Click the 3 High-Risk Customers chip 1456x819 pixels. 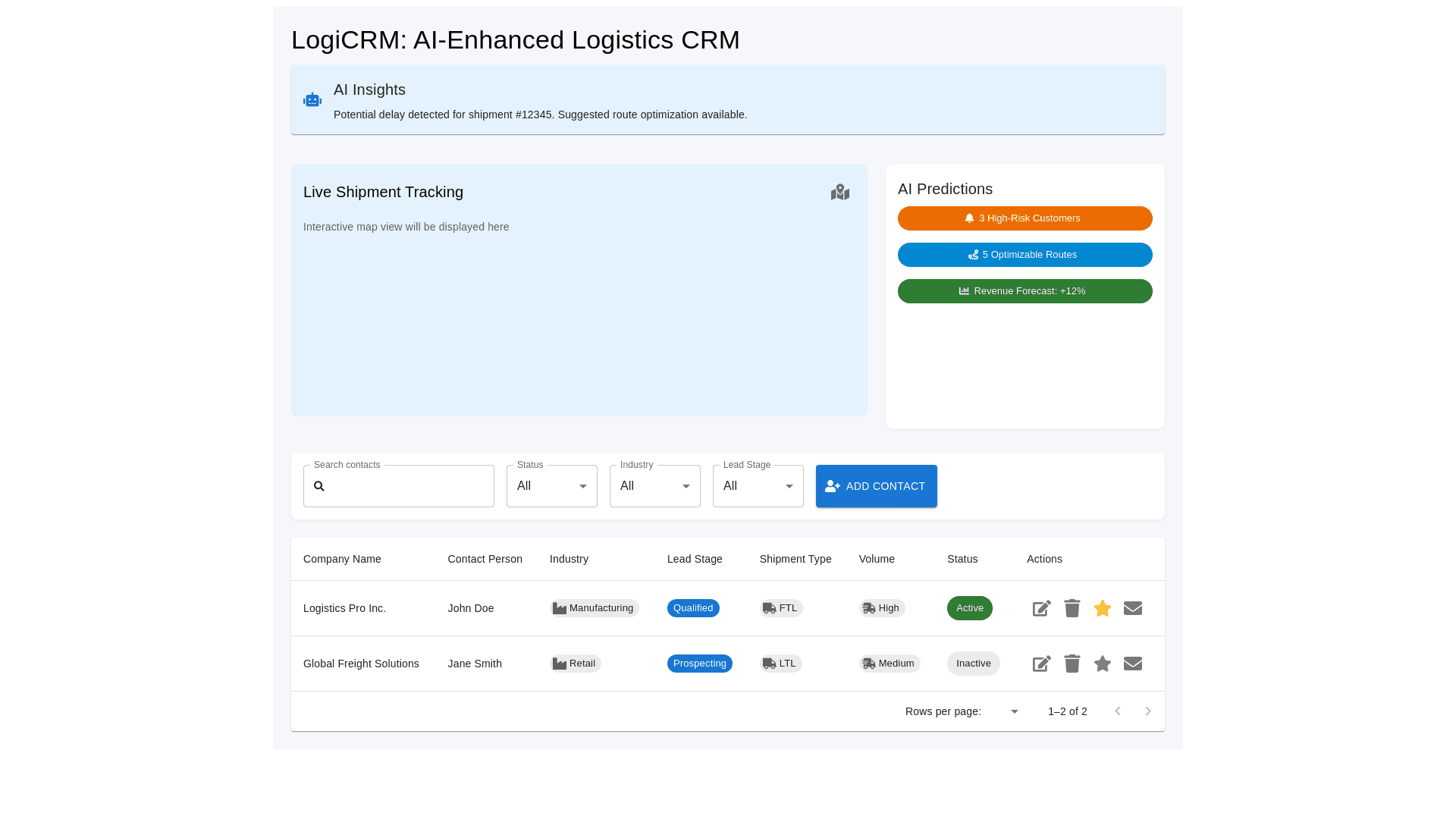(x=1025, y=218)
